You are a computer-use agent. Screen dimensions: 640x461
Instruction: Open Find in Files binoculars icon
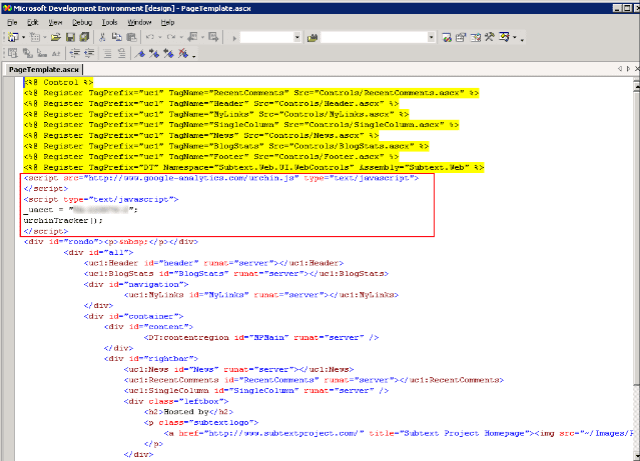click(312, 38)
